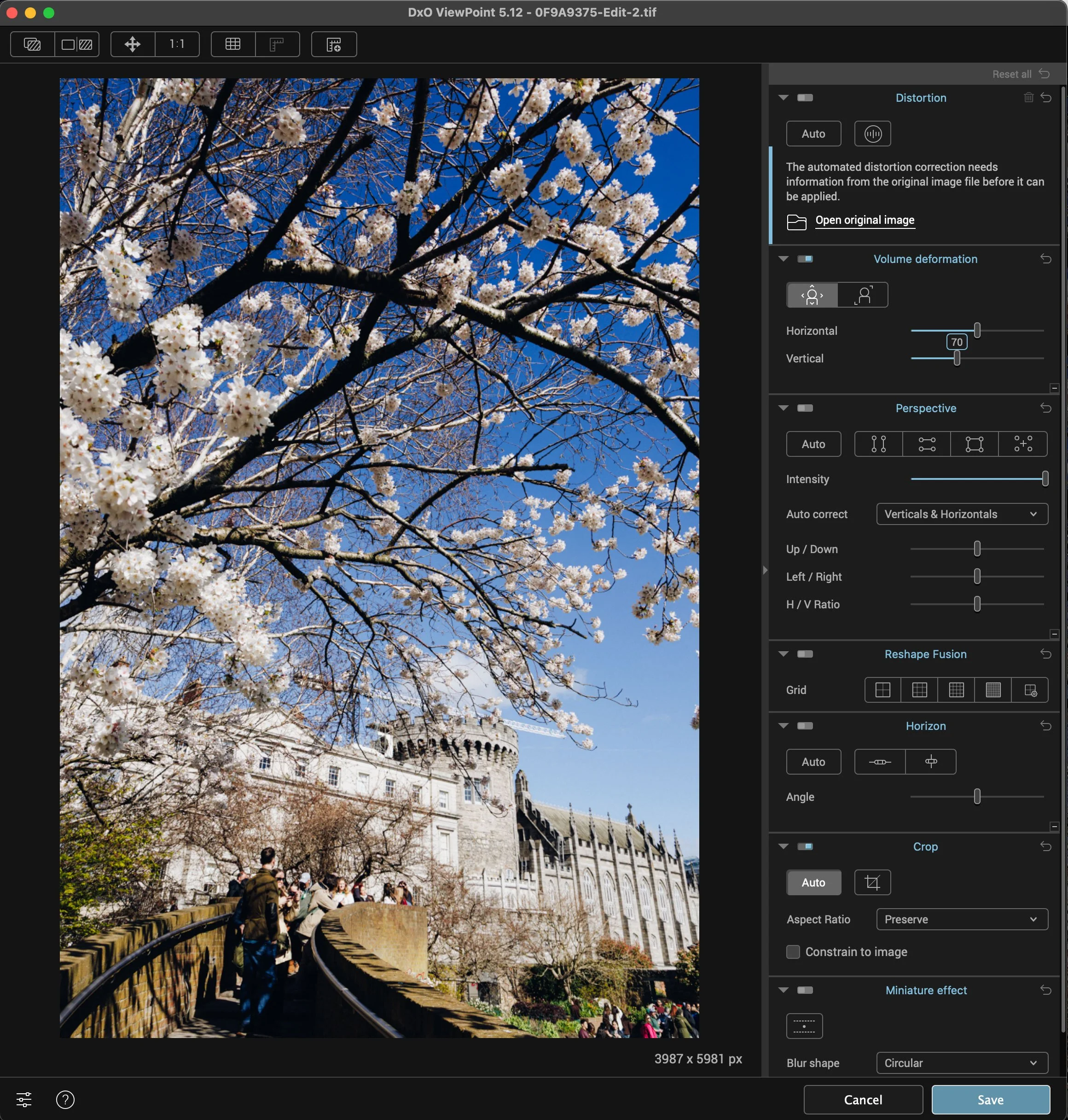Open the Aspect Ratio Preserve dropdown
Screen dimensions: 1068x1120
962,920
